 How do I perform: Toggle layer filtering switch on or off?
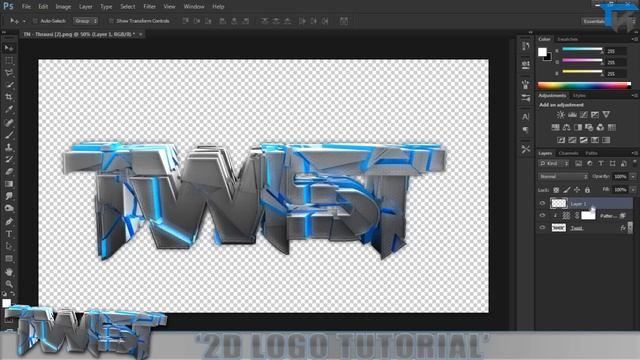tap(635, 163)
